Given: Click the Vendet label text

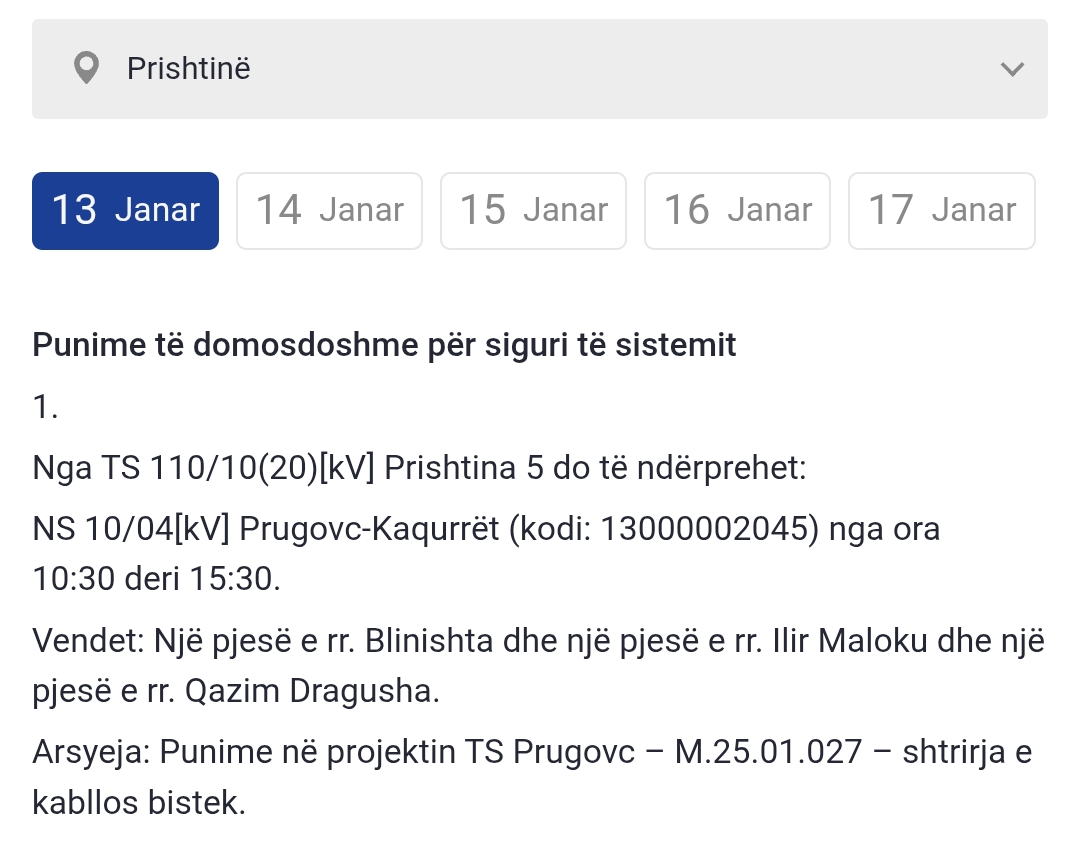Looking at the screenshot, I should coord(88,640).
